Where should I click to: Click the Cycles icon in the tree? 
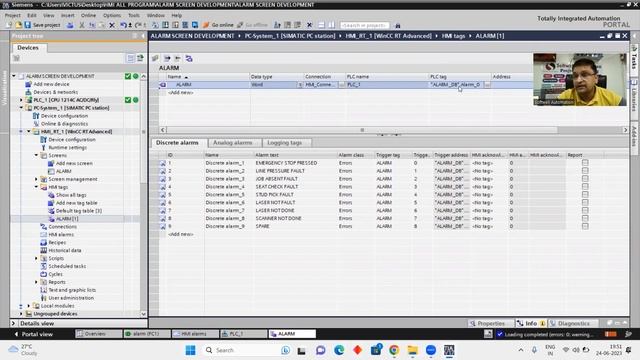(x=43, y=274)
